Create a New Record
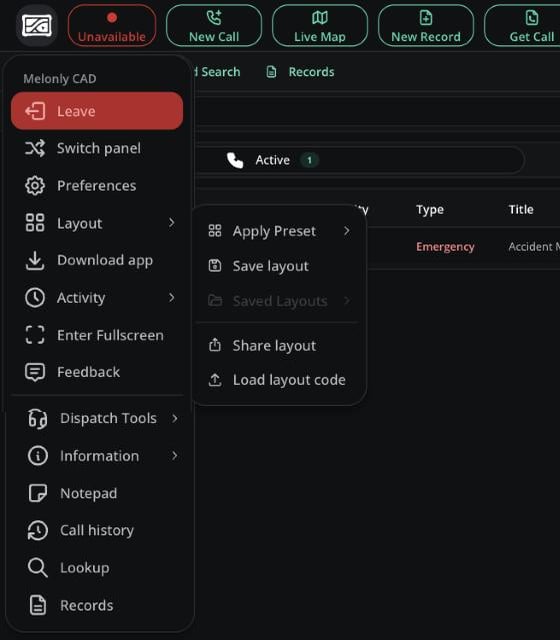Viewport: 560px width, 640px height. pos(426,25)
